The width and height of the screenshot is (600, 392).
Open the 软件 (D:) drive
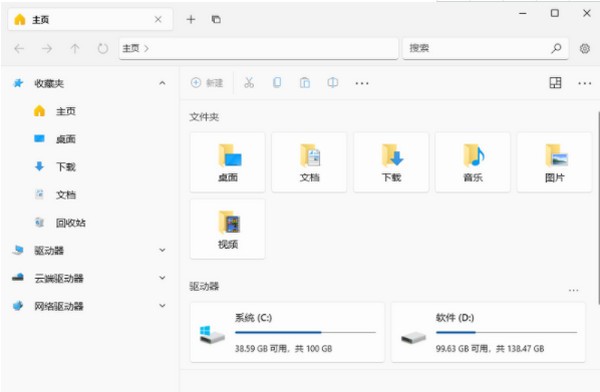[488, 332]
